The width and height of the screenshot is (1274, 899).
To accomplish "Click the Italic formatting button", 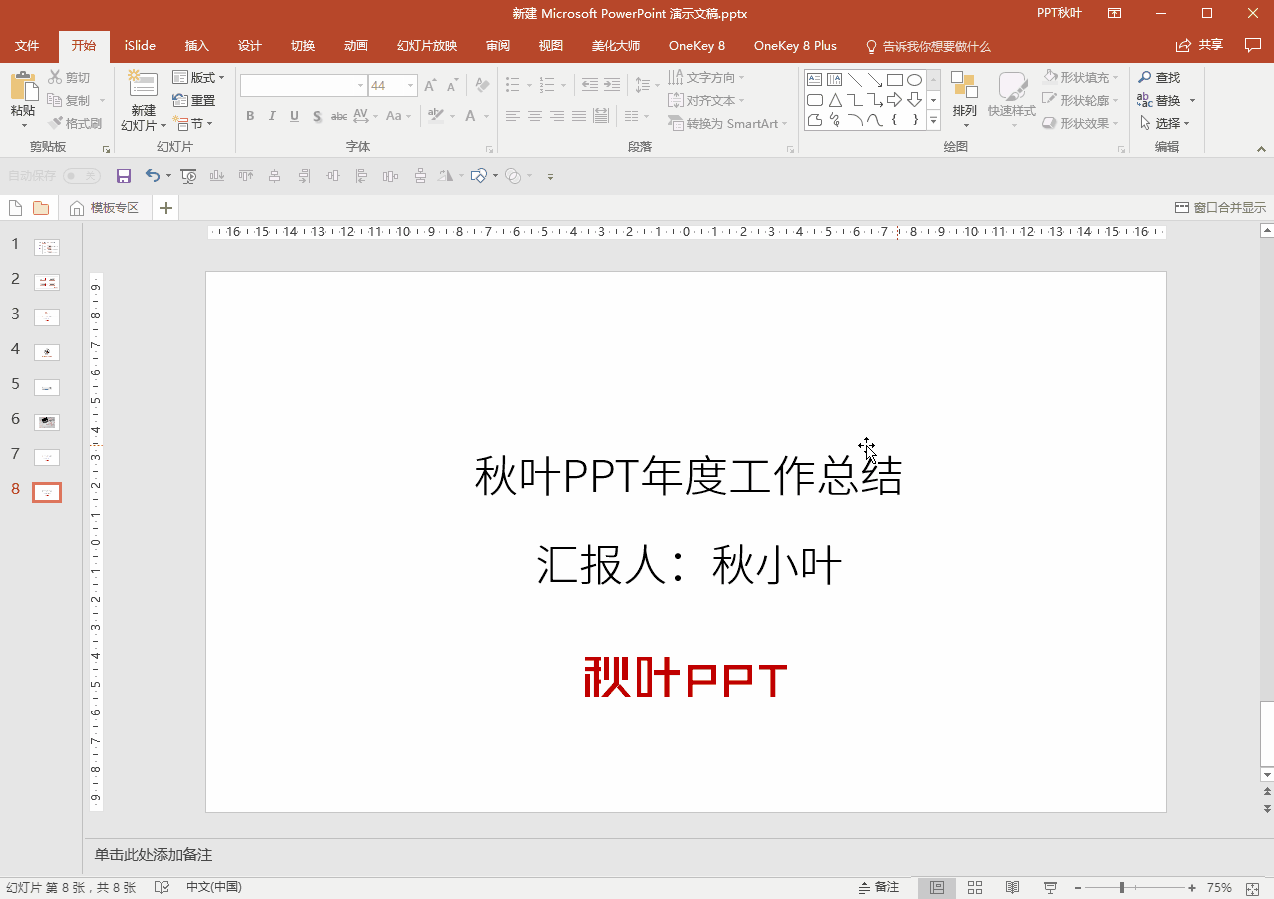I will pos(272,116).
